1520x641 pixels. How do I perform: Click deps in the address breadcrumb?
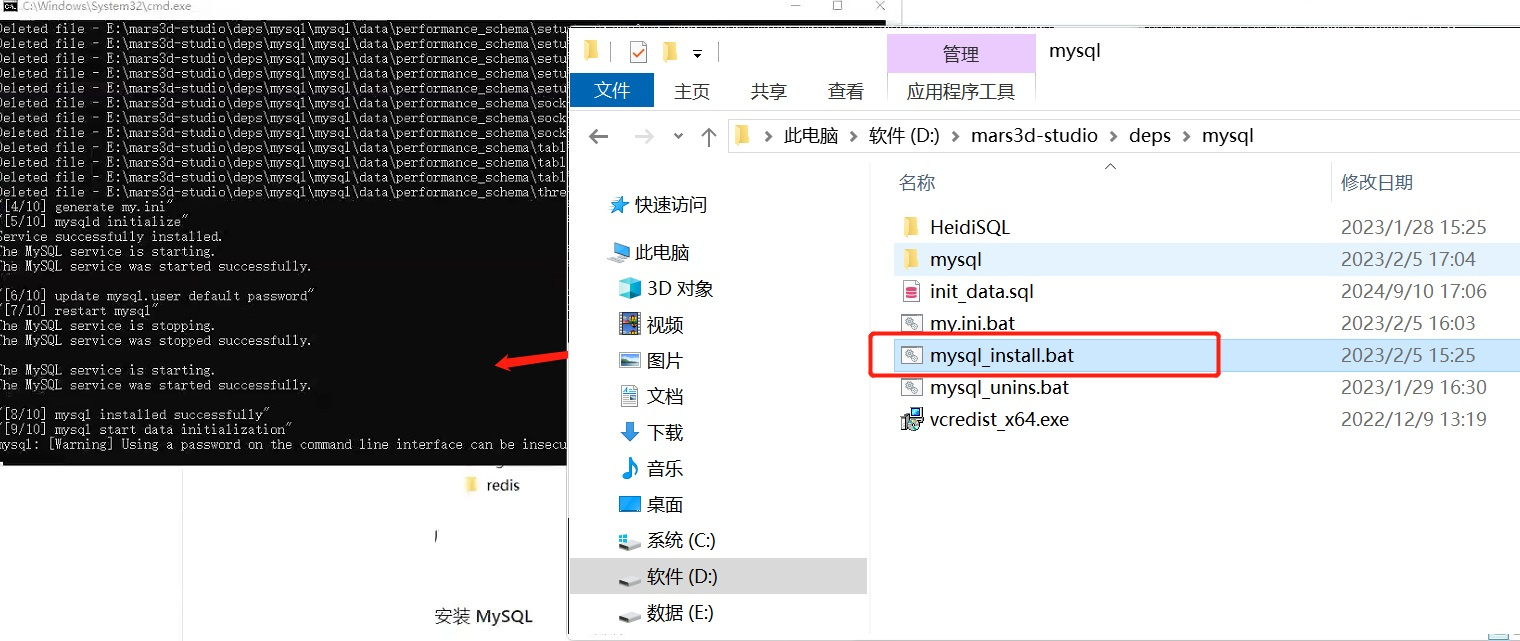coord(1150,136)
